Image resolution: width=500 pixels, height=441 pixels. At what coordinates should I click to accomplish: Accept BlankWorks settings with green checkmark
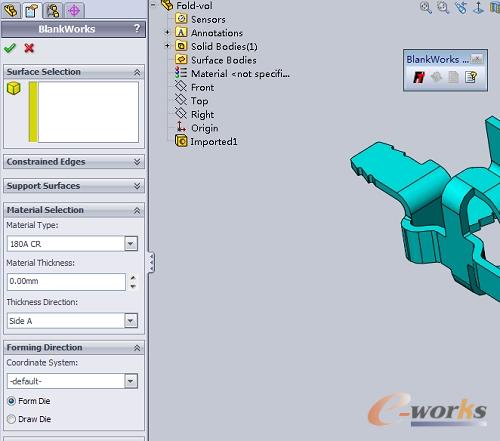pos(10,48)
